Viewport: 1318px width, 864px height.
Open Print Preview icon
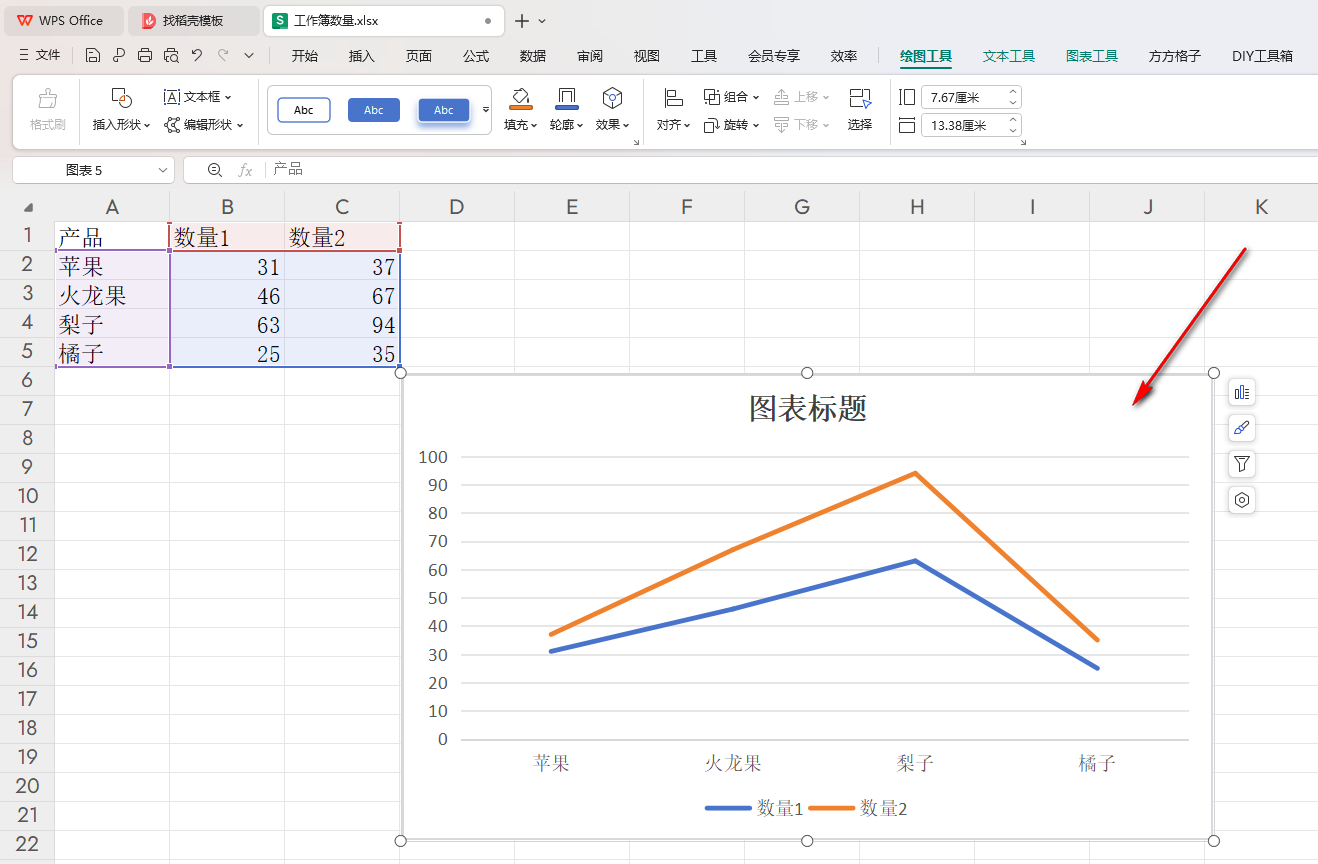point(171,56)
